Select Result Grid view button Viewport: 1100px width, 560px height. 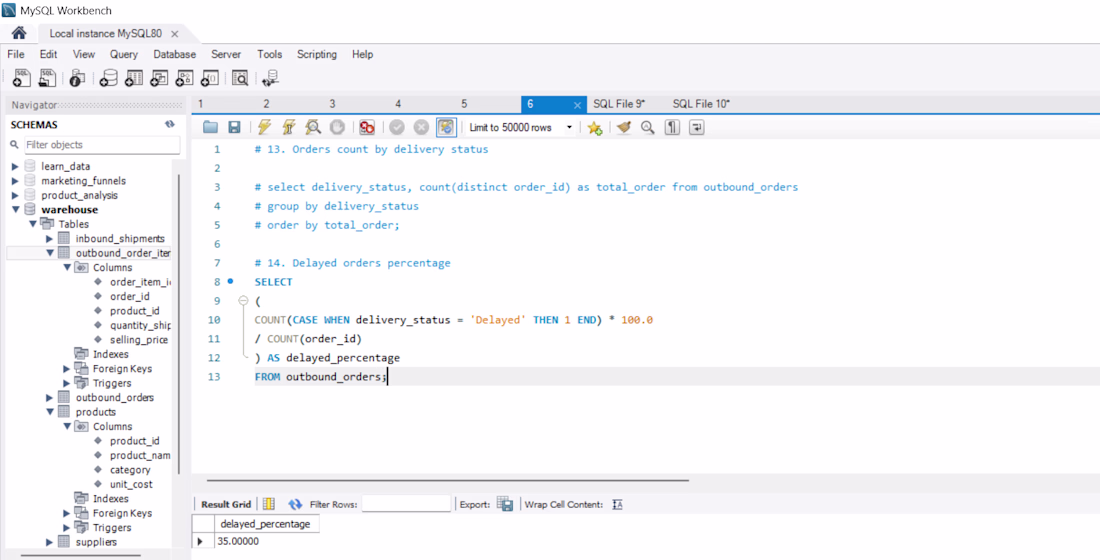click(x=226, y=504)
